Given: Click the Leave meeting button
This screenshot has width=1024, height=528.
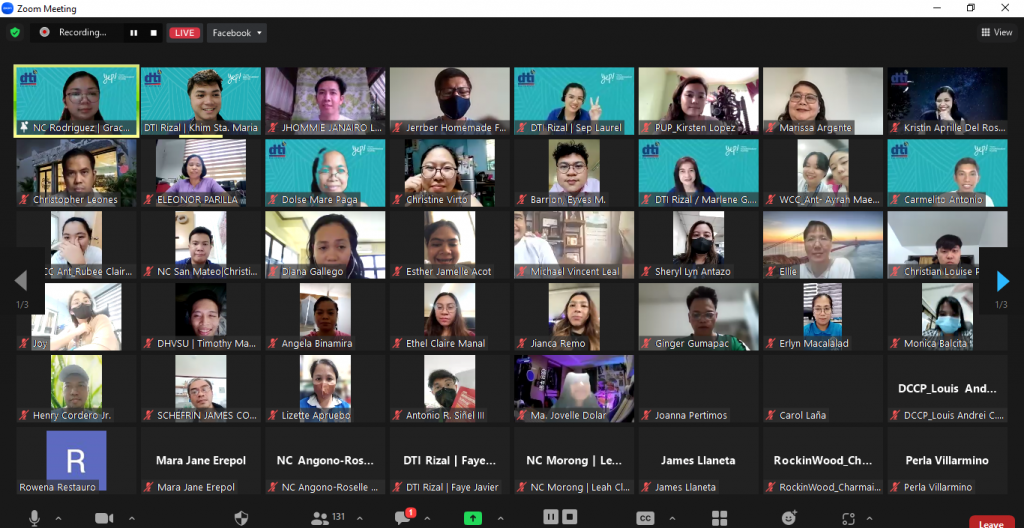Looking at the screenshot, I should (991, 523).
